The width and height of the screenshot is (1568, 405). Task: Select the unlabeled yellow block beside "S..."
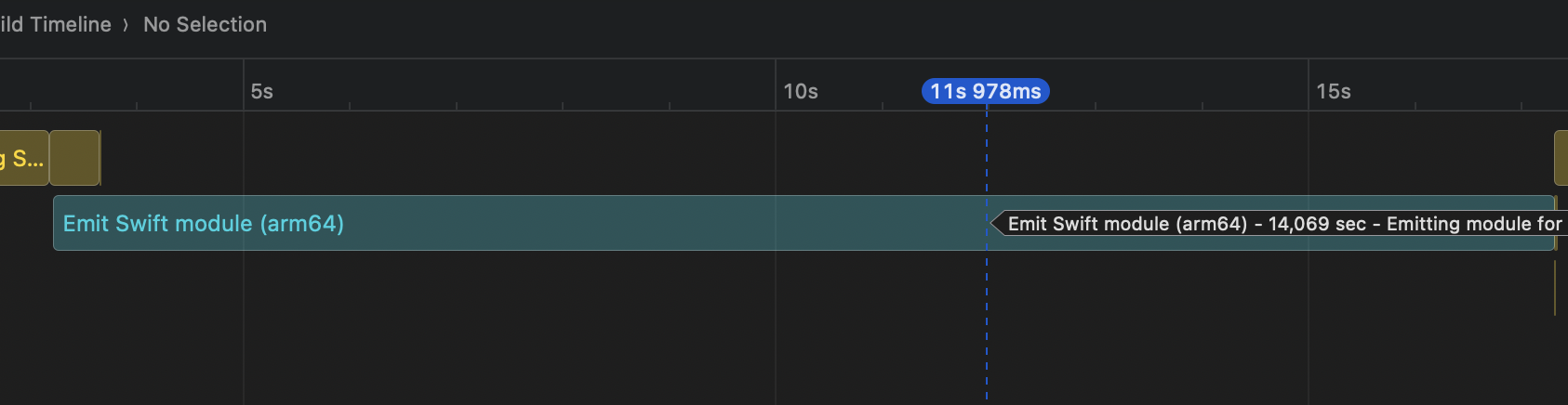pos(74,159)
